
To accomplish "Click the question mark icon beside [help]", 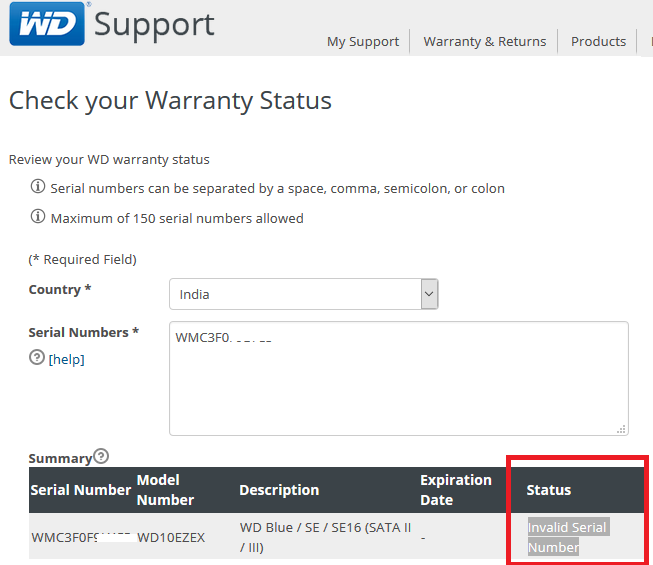I will 37,357.
